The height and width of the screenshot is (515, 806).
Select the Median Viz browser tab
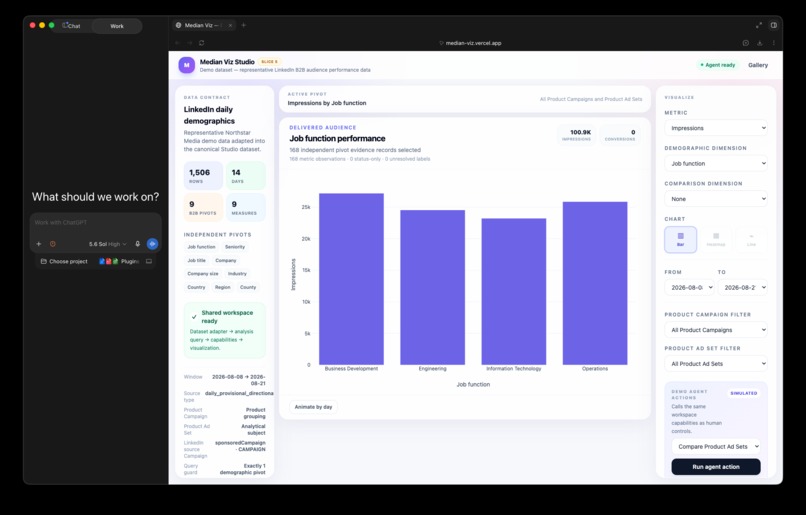pyautogui.click(x=204, y=25)
